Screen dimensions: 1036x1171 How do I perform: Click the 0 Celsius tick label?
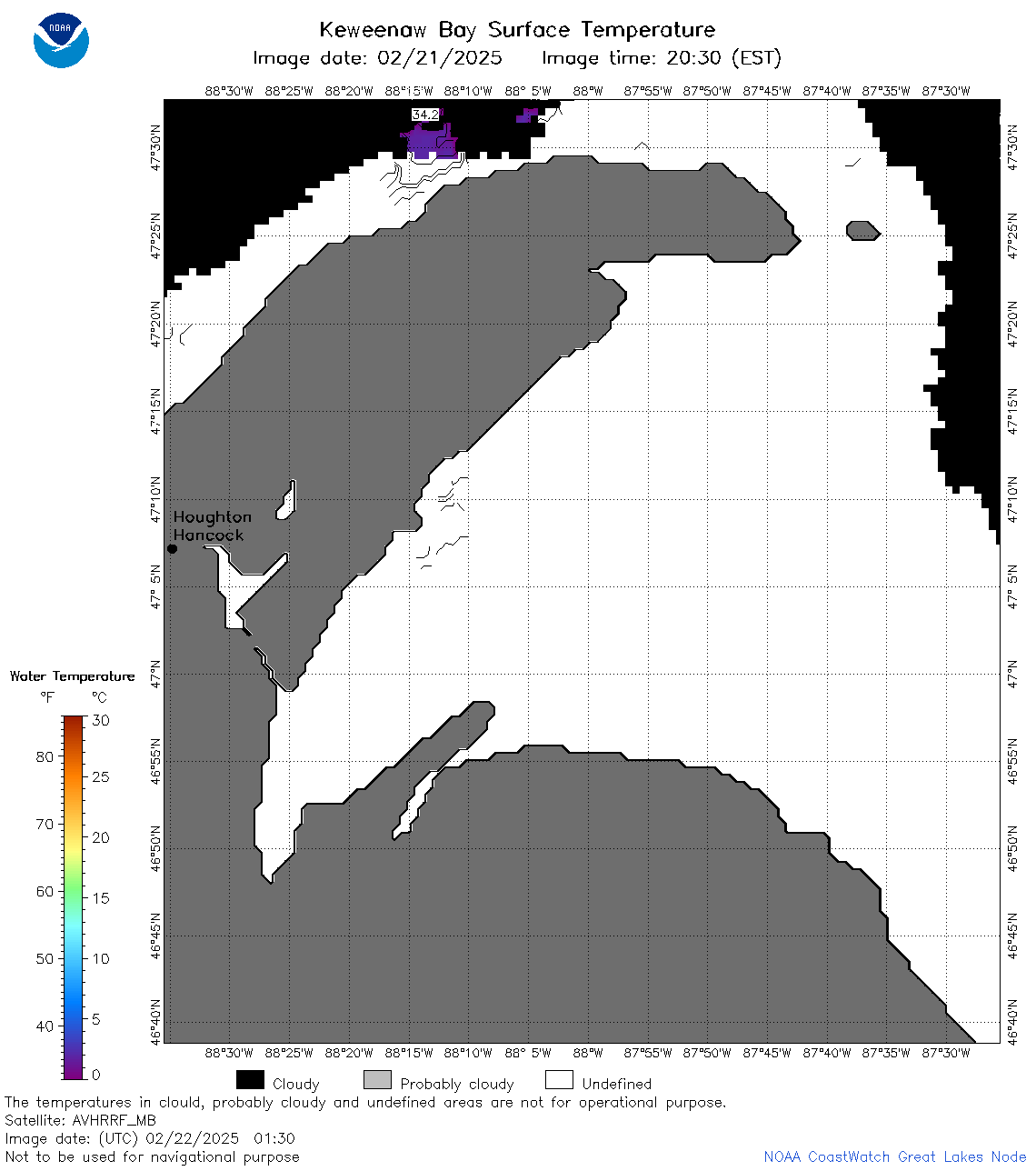(x=97, y=1075)
